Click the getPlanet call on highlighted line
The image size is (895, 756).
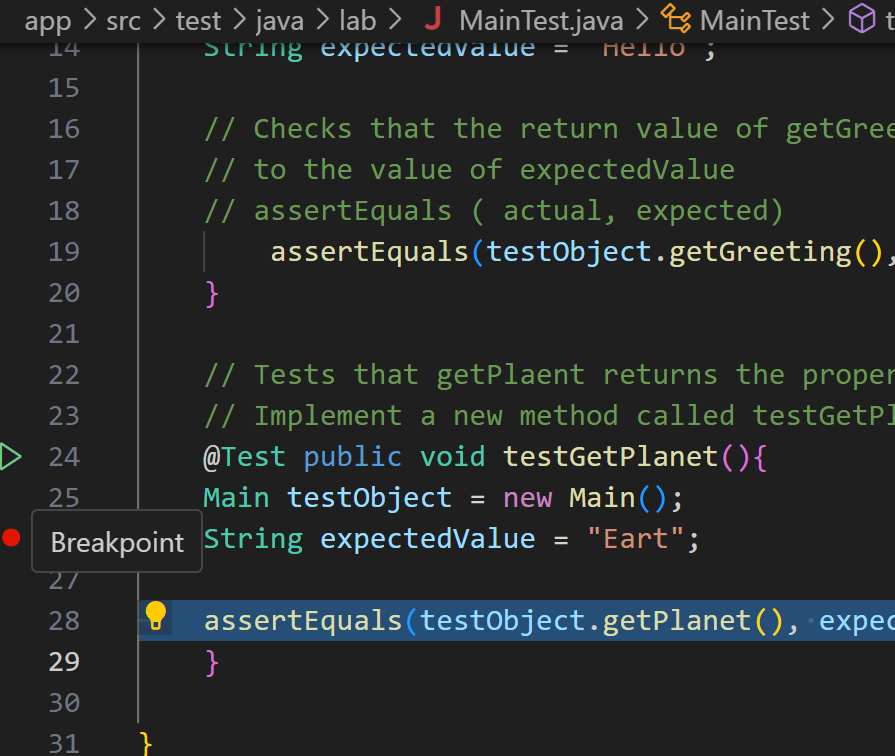click(676, 621)
